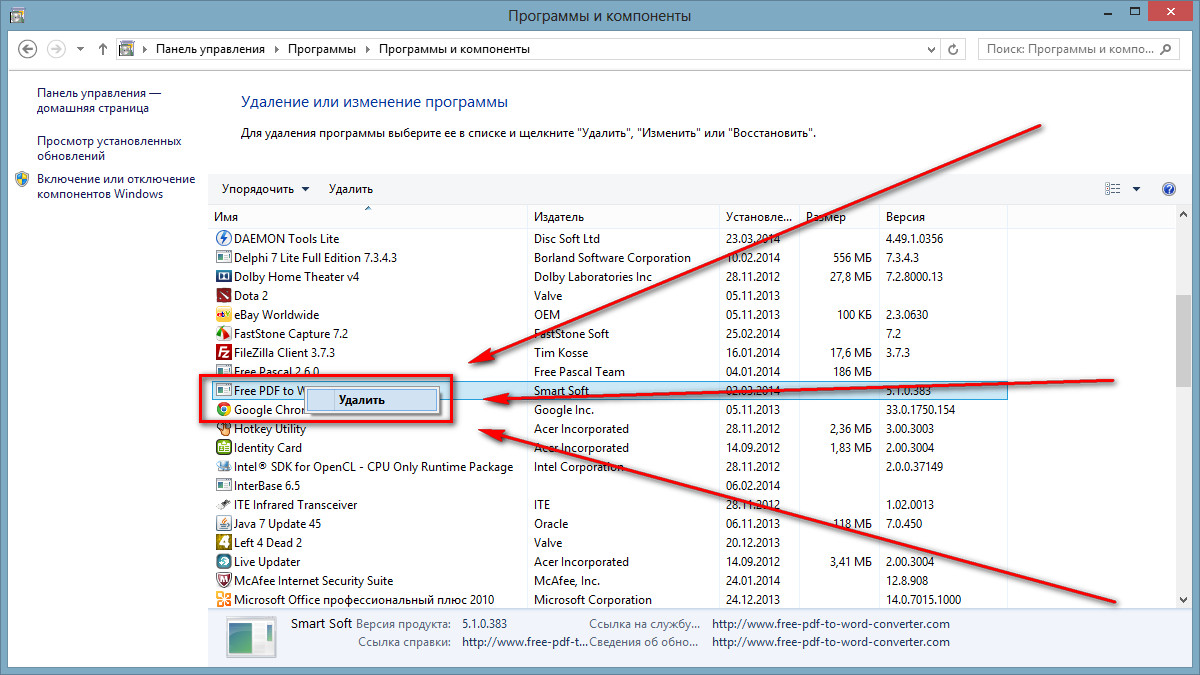Select the 23.03.2014 install date cell
The width and height of the screenshot is (1200, 675).
tap(753, 239)
